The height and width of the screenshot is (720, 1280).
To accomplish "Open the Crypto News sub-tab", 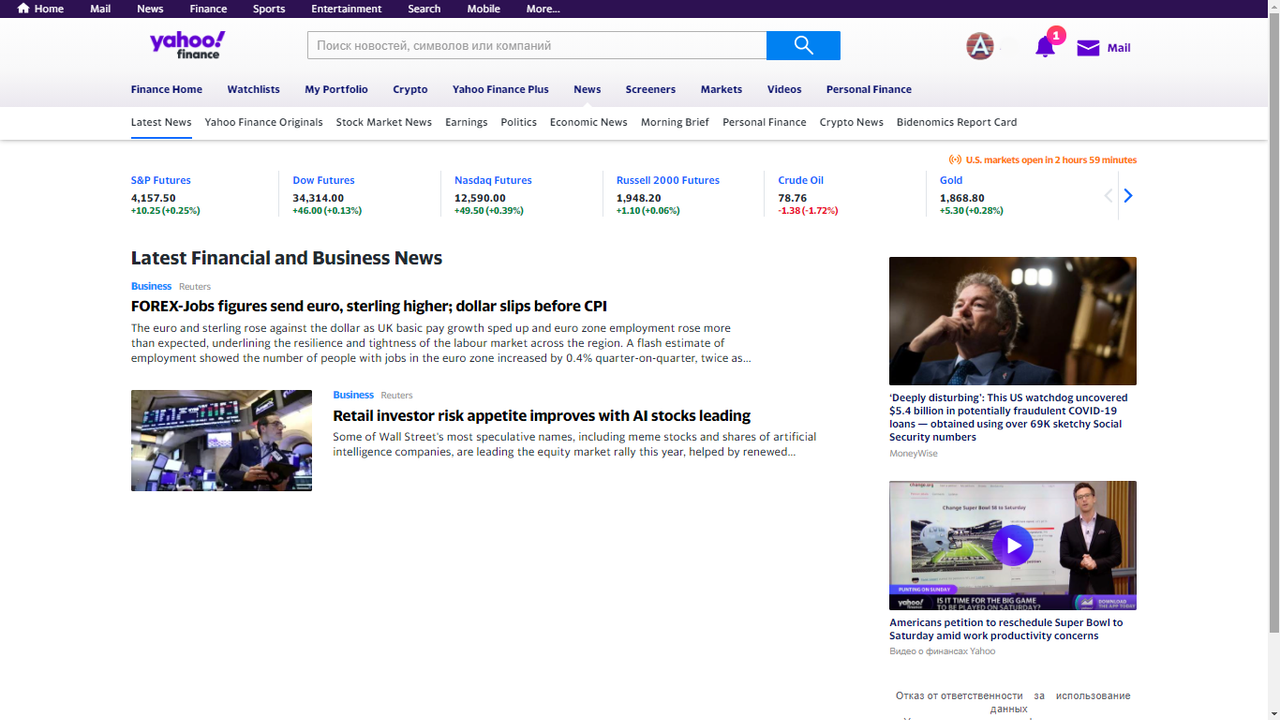I will coord(851,122).
